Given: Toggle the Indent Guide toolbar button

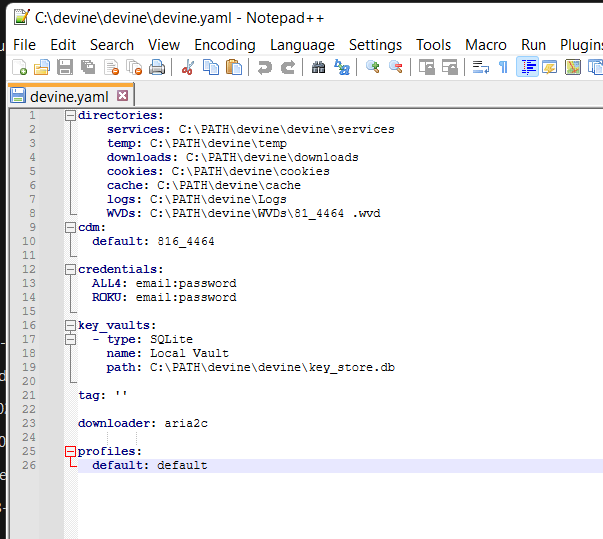Looking at the screenshot, I should [x=527, y=67].
